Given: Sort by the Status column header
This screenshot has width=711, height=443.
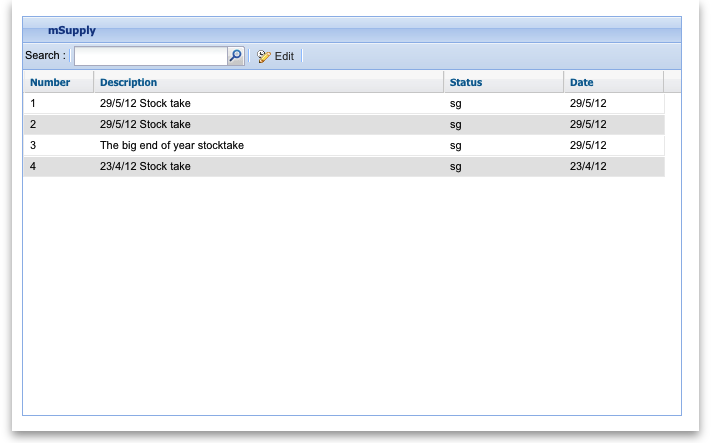Looking at the screenshot, I should click(x=466, y=82).
